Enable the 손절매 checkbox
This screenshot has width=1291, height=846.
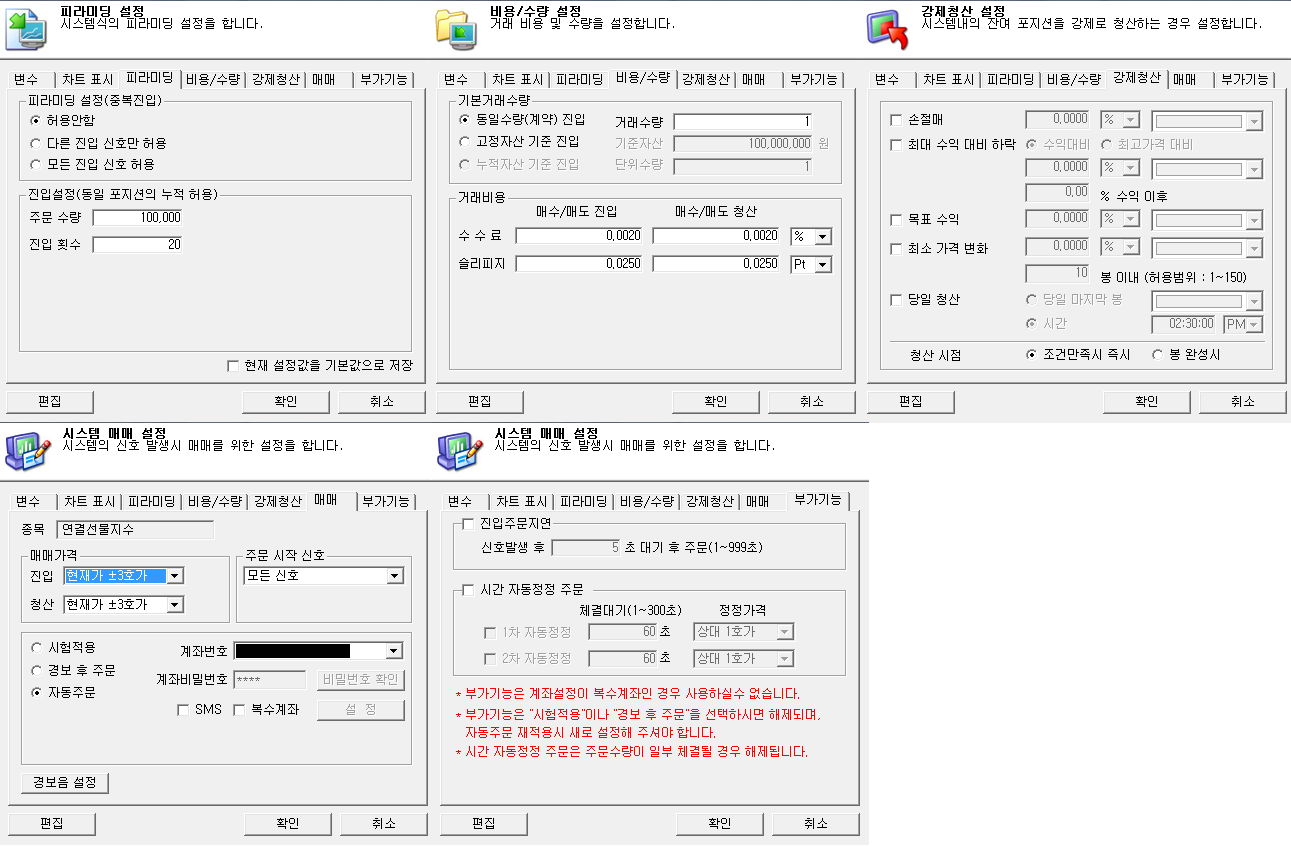coord(896,120)
